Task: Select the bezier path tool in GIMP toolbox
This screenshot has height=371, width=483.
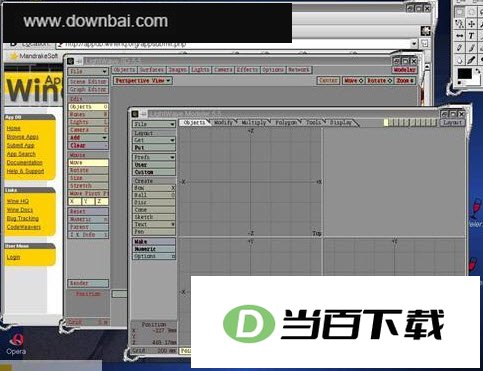Action: coord(460,24)
